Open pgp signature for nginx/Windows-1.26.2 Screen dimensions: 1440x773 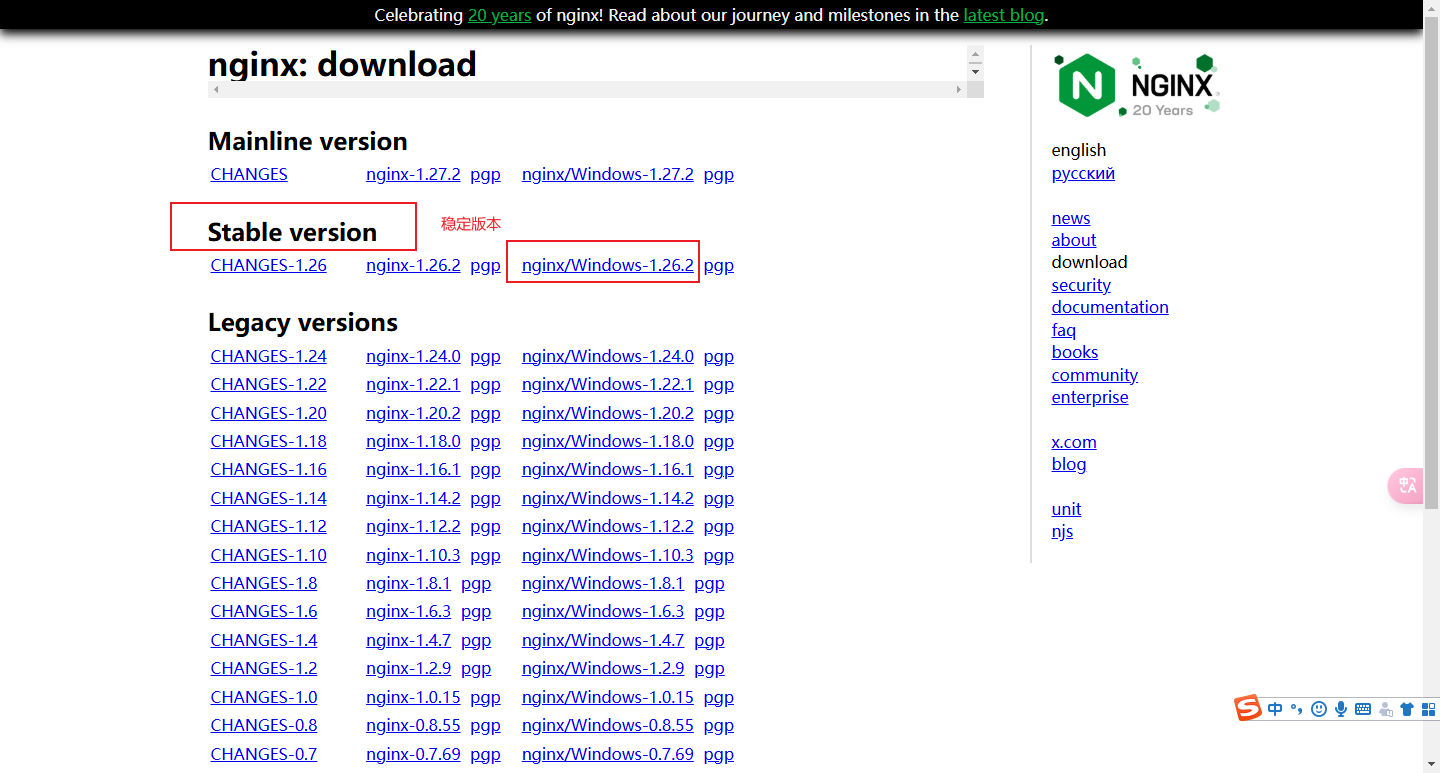[719, 265]
